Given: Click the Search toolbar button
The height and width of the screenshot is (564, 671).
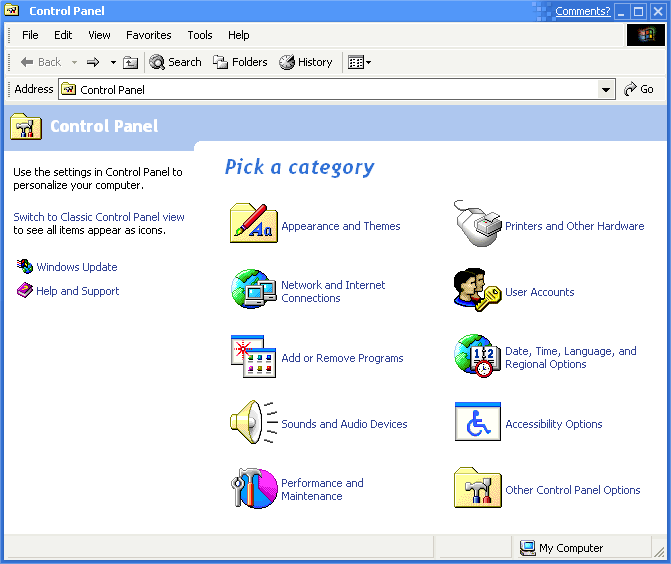Looking at the screenshot, I should (175, 62).
